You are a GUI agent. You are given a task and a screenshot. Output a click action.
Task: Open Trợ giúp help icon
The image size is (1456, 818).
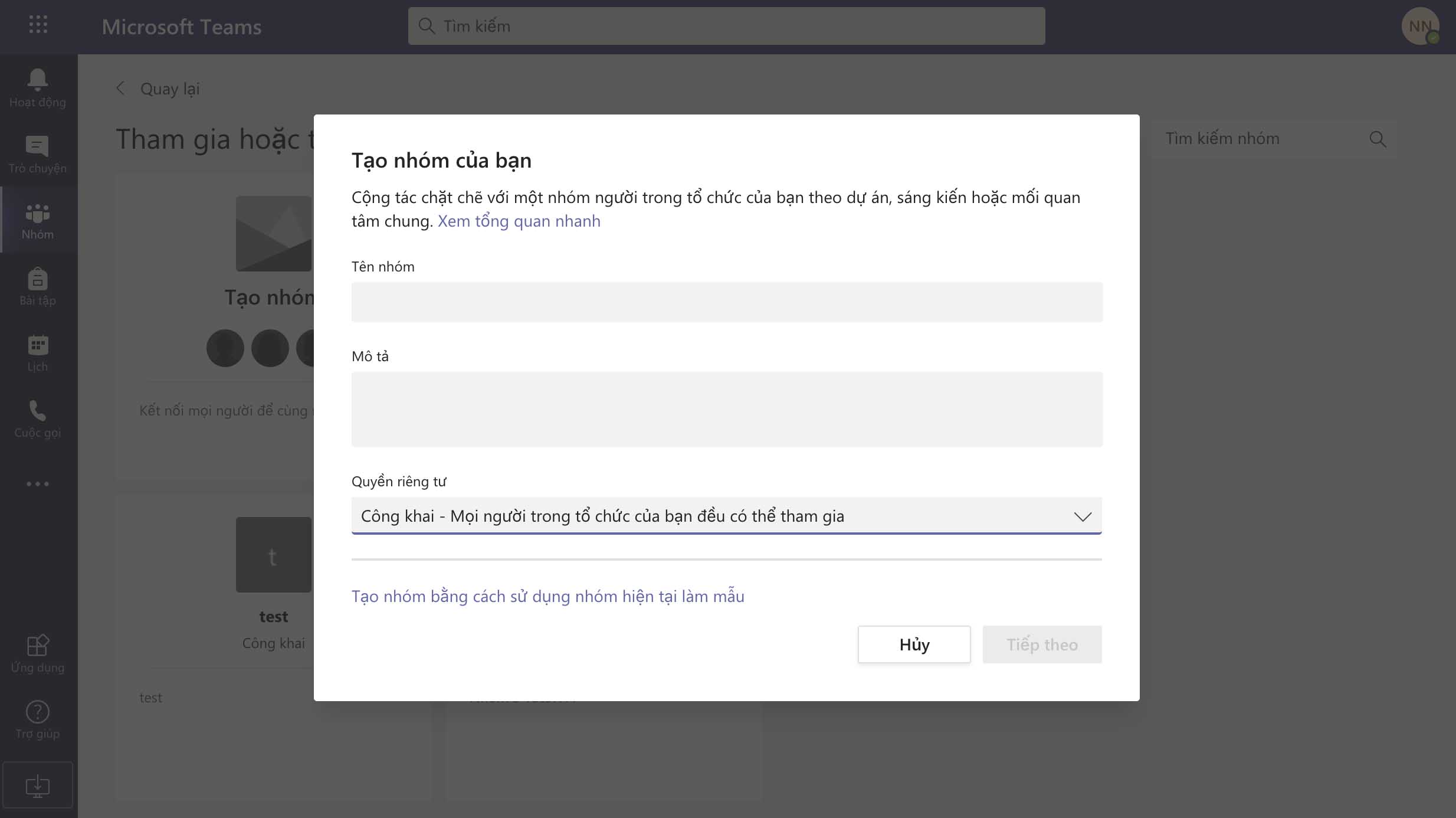coord(38,720)
